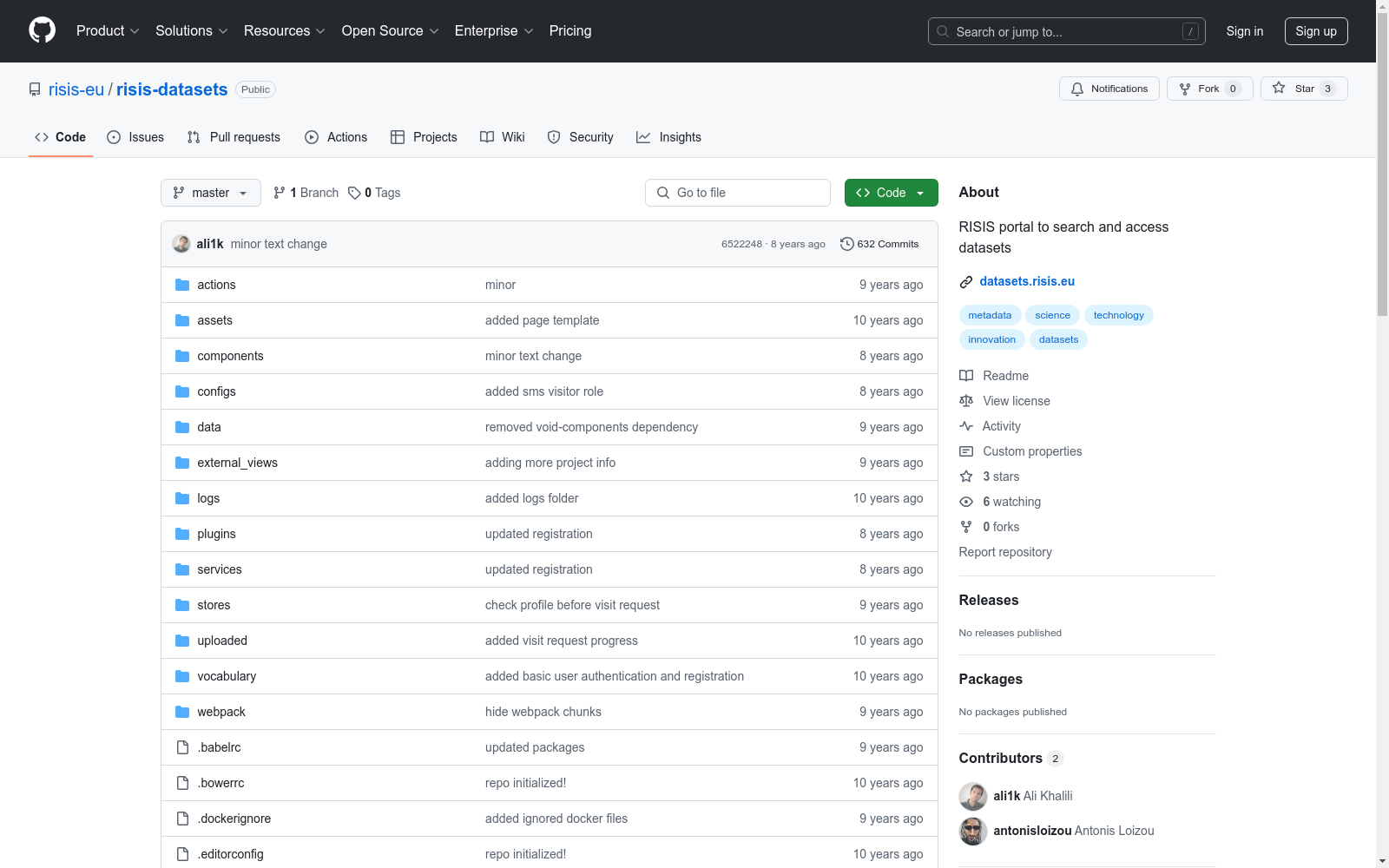Click the plugins folder icon
Screen dimensions: 1389x868
click(x=182, y=534)
